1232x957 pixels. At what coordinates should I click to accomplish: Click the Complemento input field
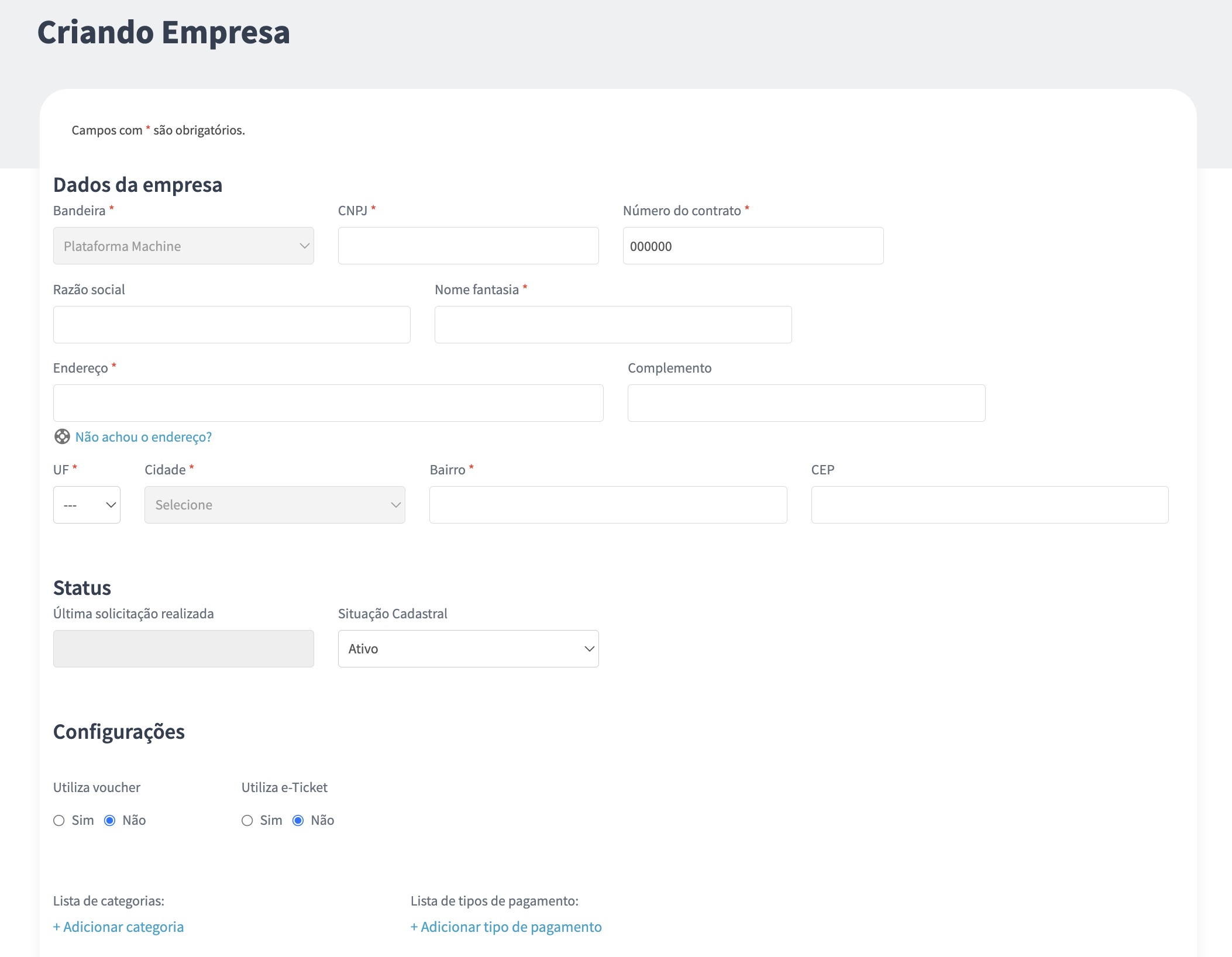pyautogui.click(x=807, y=403)
